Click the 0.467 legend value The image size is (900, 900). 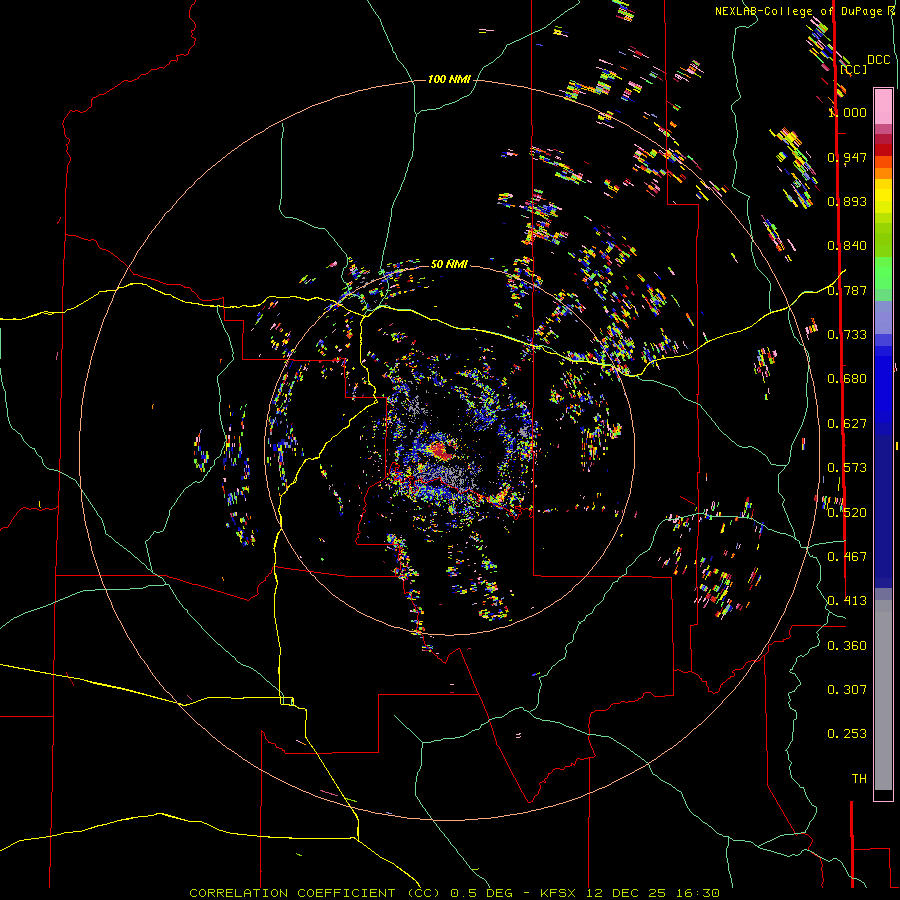pyautogui.click(x=847, y=557)
